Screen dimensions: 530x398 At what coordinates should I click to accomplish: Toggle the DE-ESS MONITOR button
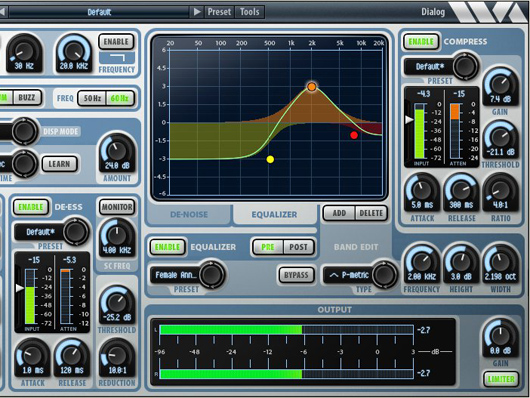[117, 207]
